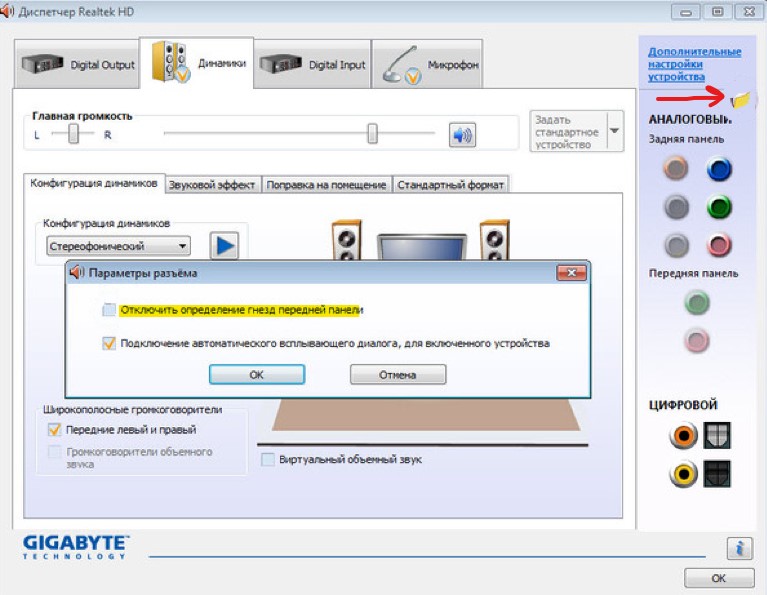
Task: Confirm with OK in Параметры разъёма dialog
Action: [257, 374]
